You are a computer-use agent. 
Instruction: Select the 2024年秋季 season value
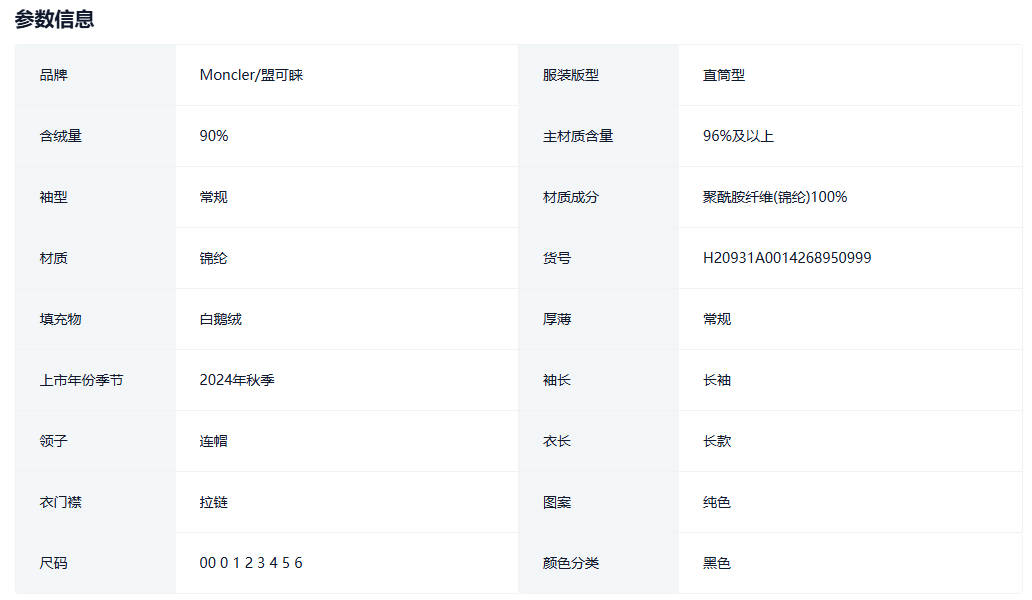click(237, 380)
